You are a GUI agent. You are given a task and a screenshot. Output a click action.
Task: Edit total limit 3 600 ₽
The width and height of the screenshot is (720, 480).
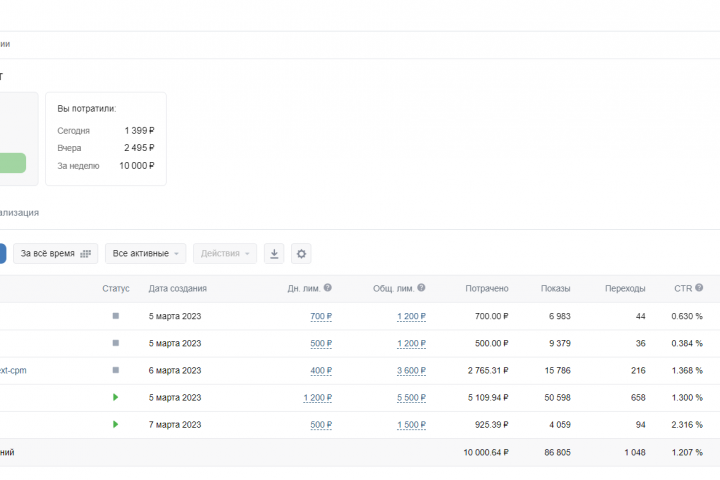coord(411,371)
